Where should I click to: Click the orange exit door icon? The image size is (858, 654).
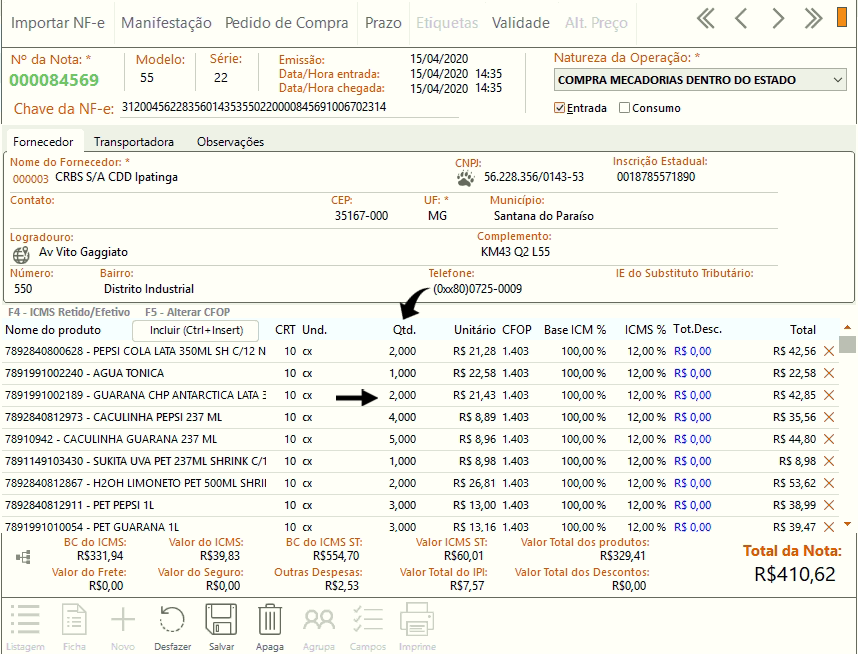842,16
